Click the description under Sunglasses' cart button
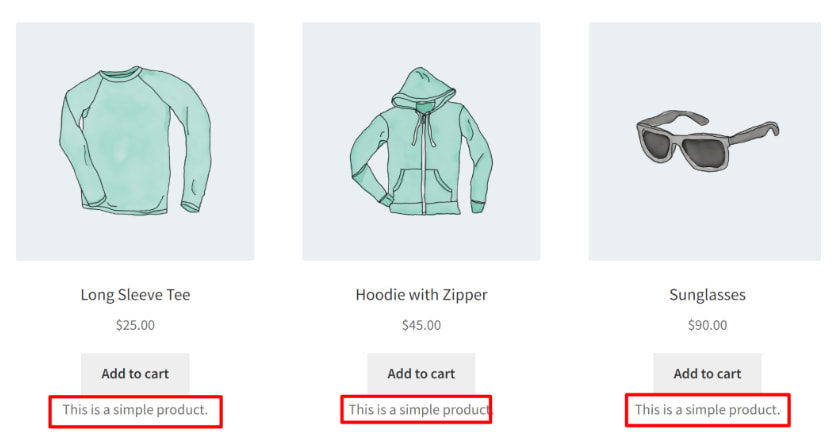Viewport: 835px width, 445px height. click(707, 409)
